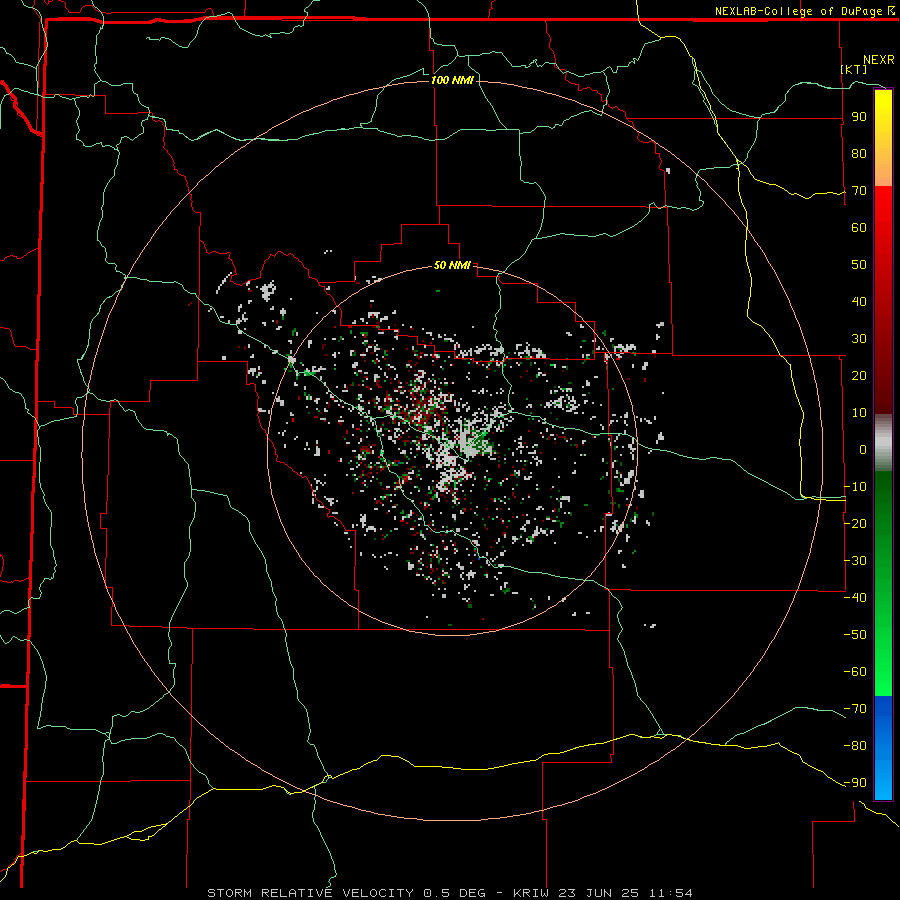Viewport: 900px width, 900px height.
Task: Click the 100 NMI range ring label
Action: 452,80
